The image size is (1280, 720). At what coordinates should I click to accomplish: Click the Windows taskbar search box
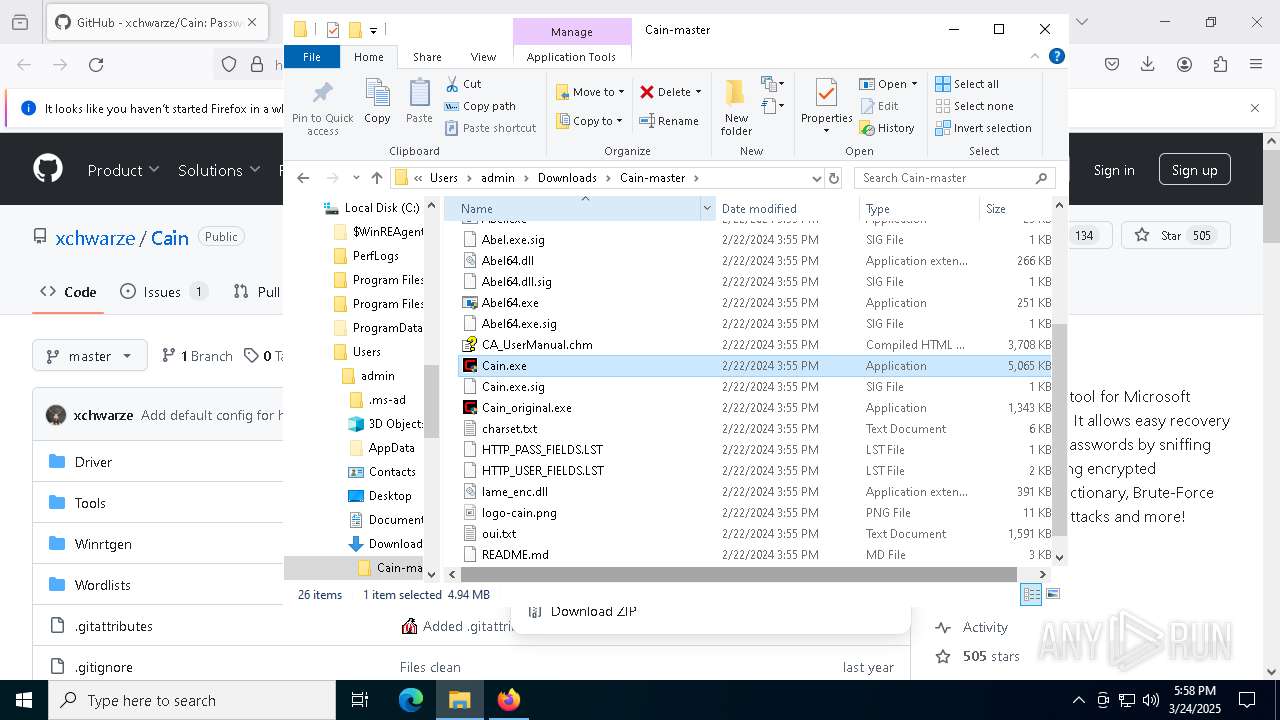click(x=192, y=700)
